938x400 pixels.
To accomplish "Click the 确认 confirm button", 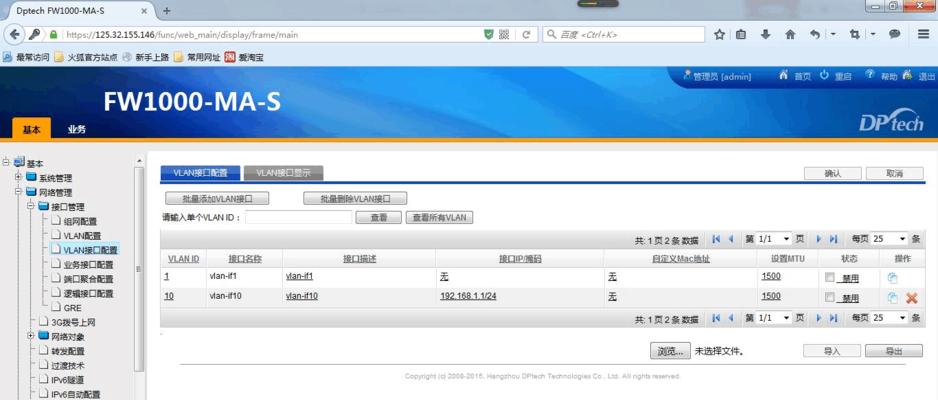I will 833,173.
